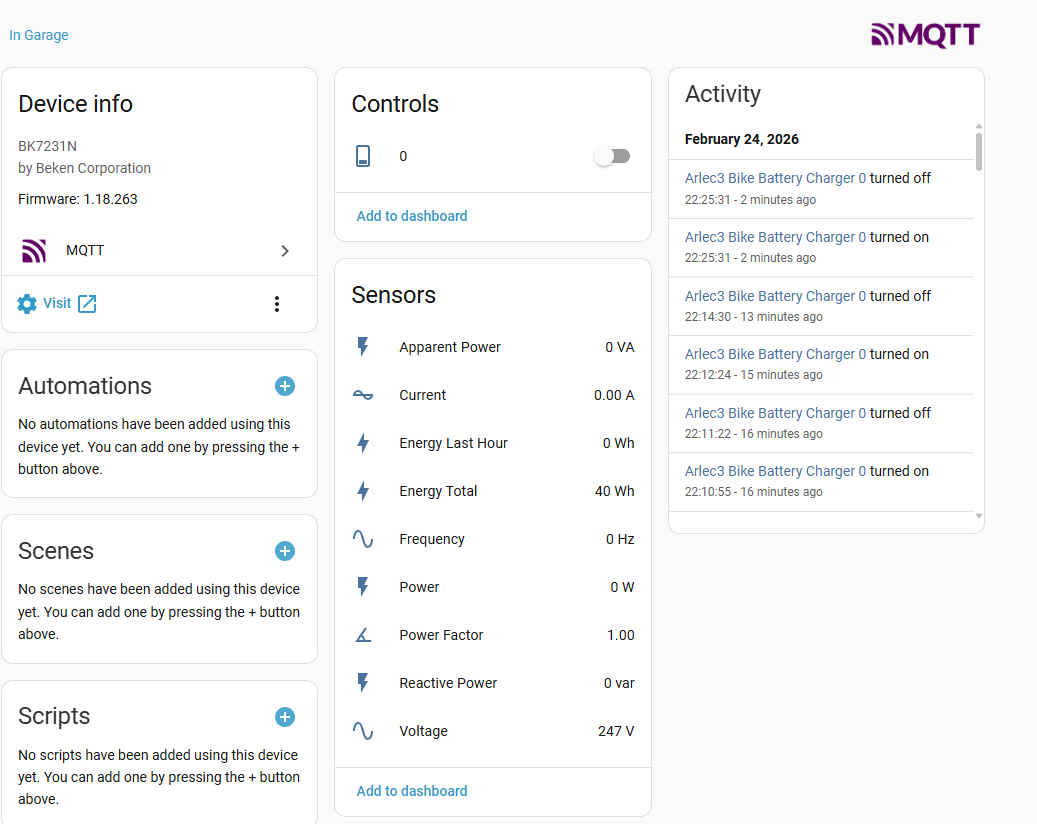
Task: Toggle the switch in Controls
Action: [x=612, y=156]
